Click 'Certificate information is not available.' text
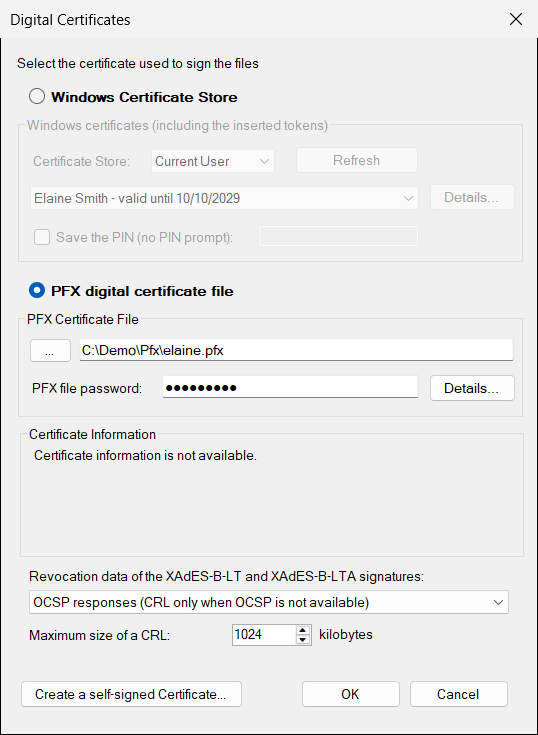Image resolution: width=538 pixels, height=735 pixels. tap(145, 455)
